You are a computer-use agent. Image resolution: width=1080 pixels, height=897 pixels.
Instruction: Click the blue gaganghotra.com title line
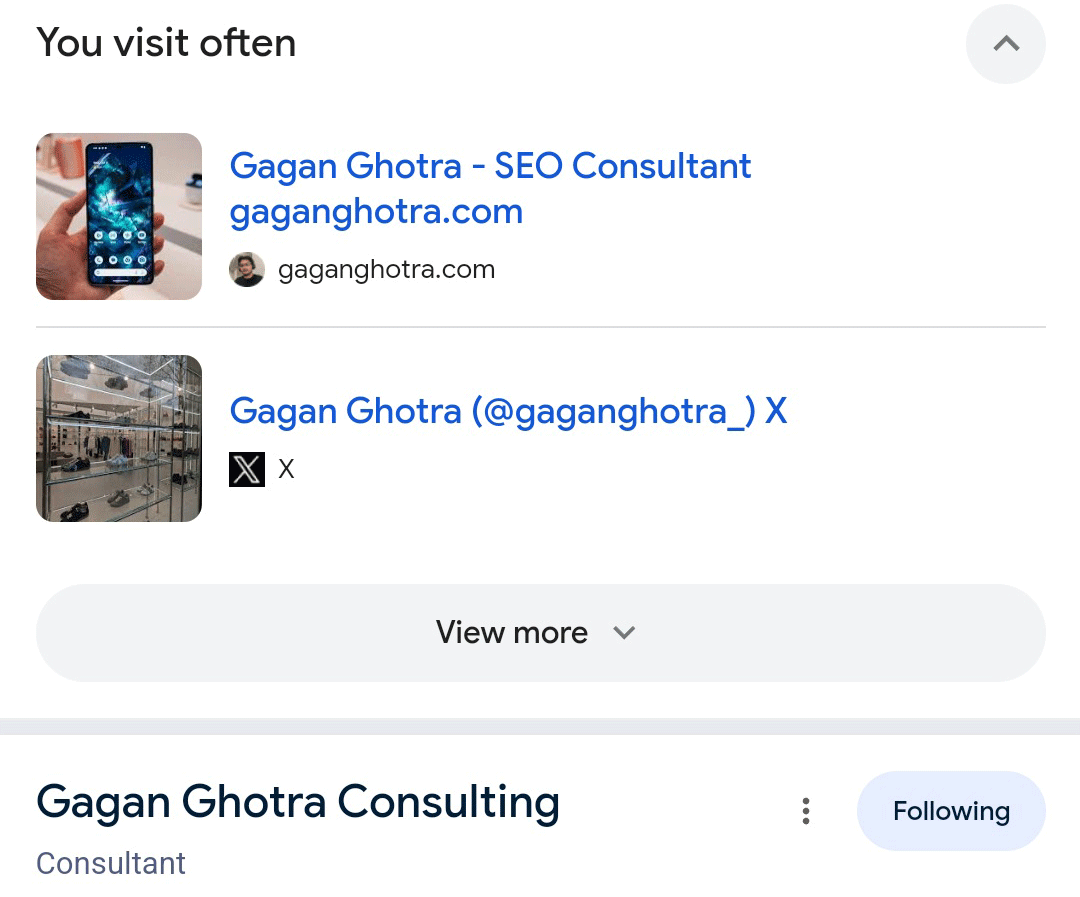[376, 211]
